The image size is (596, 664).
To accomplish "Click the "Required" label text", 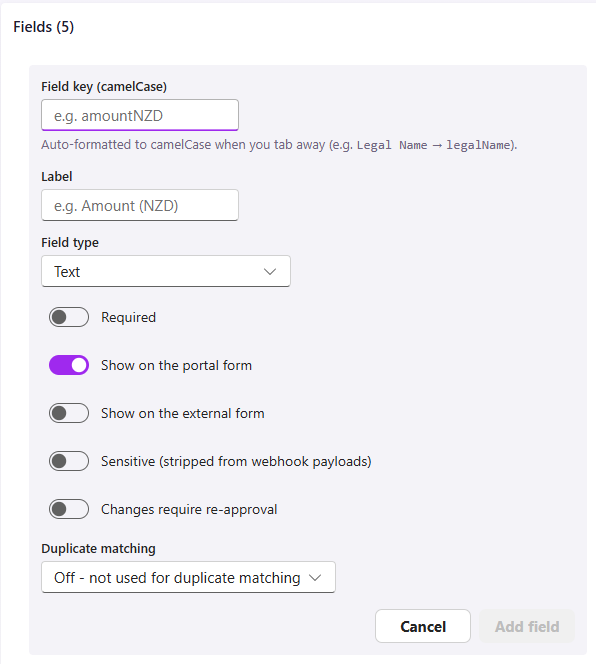I will pyautogui.click(x=128, y=317).
